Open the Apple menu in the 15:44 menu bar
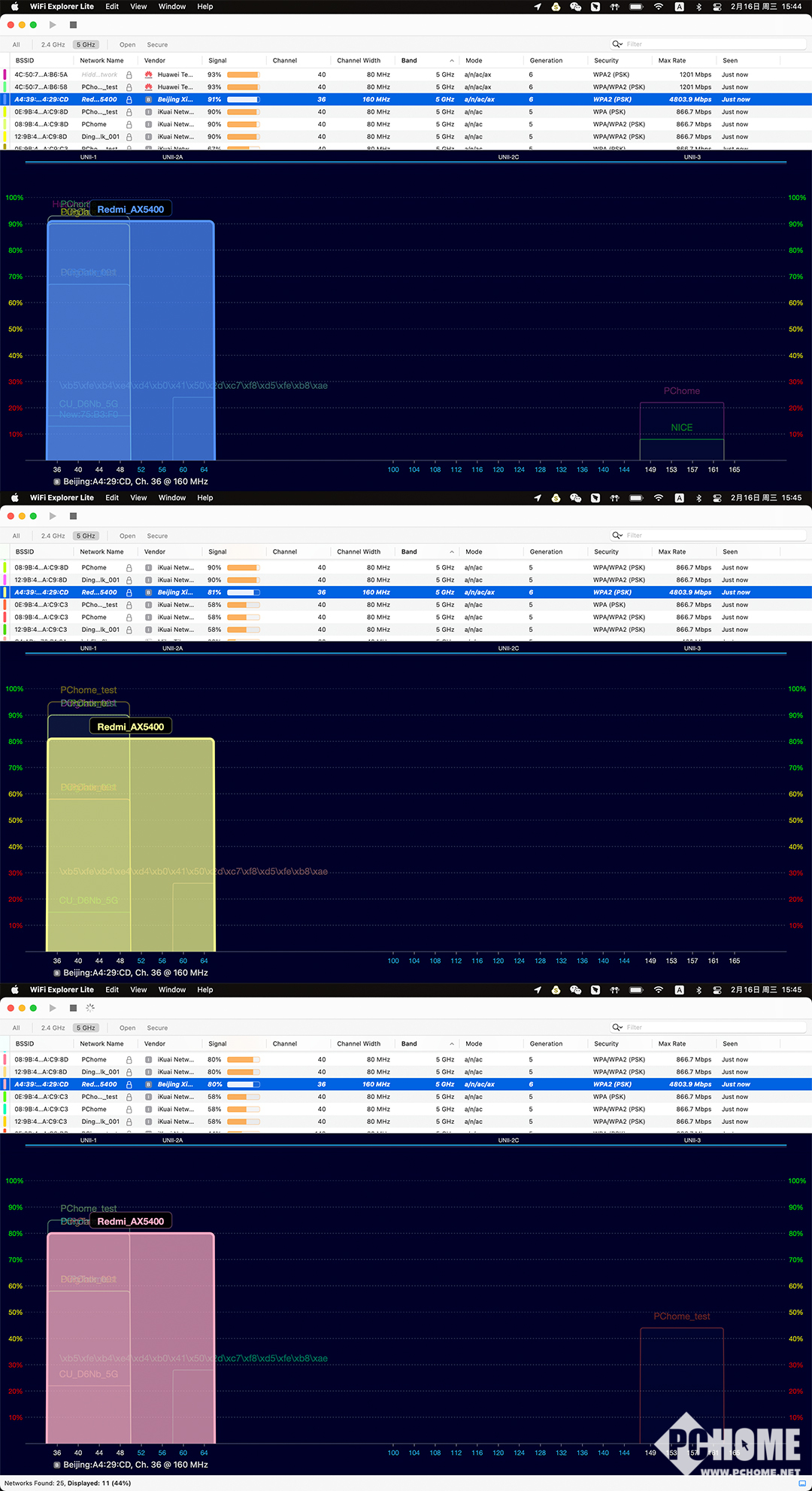Viewport: 812px width, 1491px height. click(x=14, y=6)
